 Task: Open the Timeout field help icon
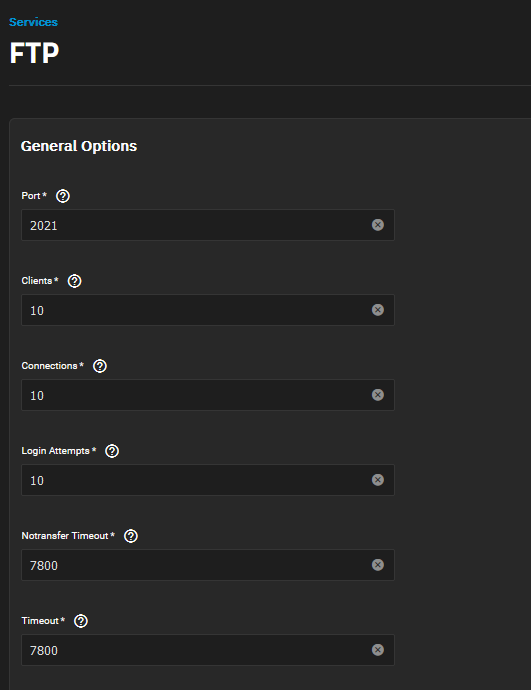(x=81, y=621)
